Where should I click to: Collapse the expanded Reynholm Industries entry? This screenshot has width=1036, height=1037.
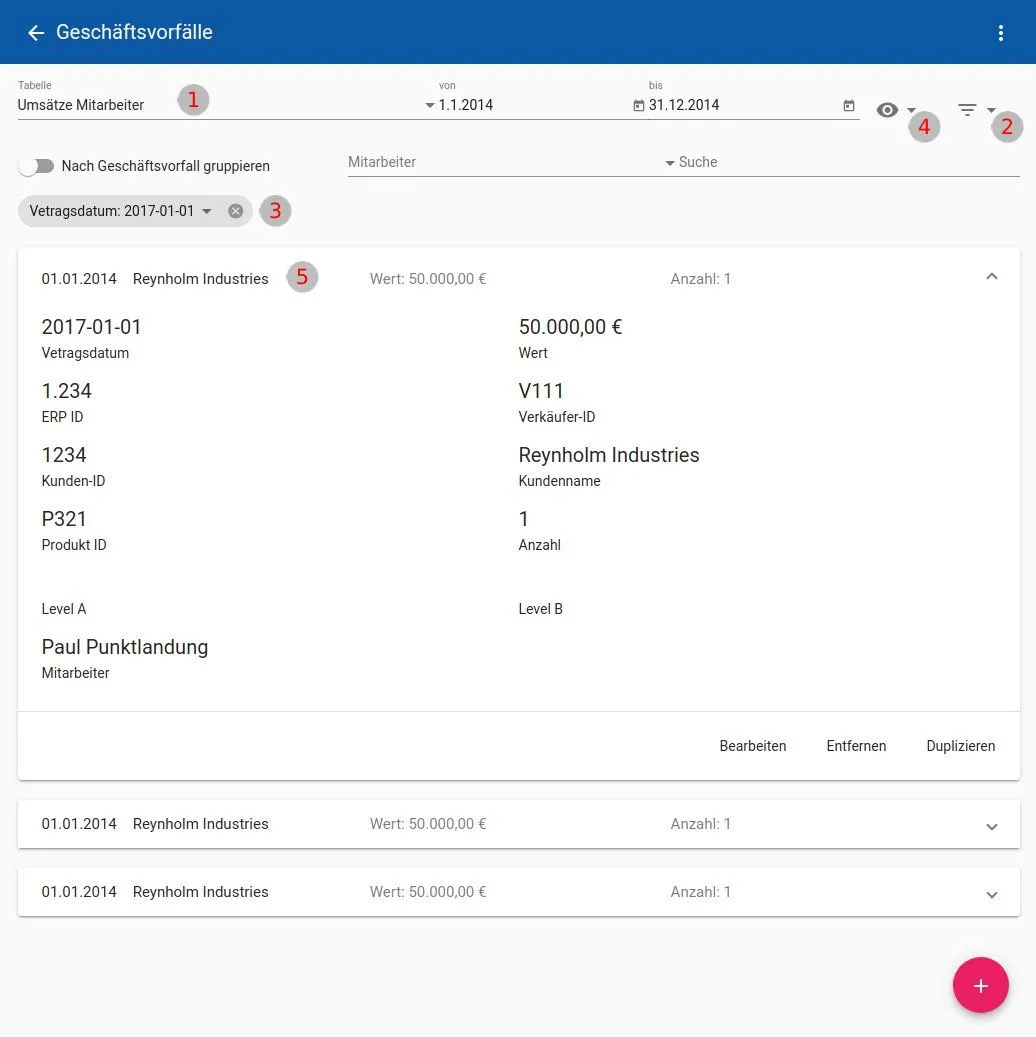[991, 276]
